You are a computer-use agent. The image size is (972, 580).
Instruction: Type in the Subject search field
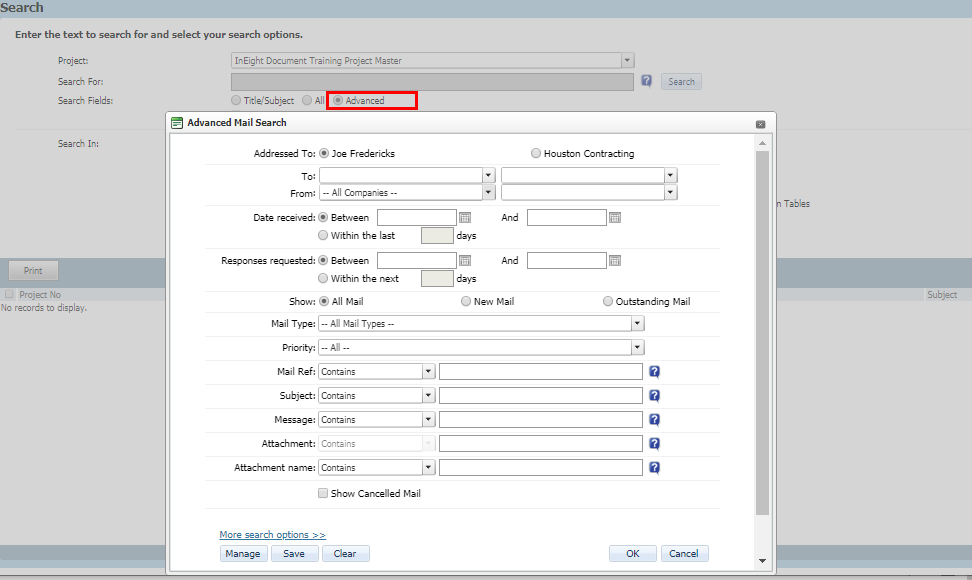click(x=540, y=395)
